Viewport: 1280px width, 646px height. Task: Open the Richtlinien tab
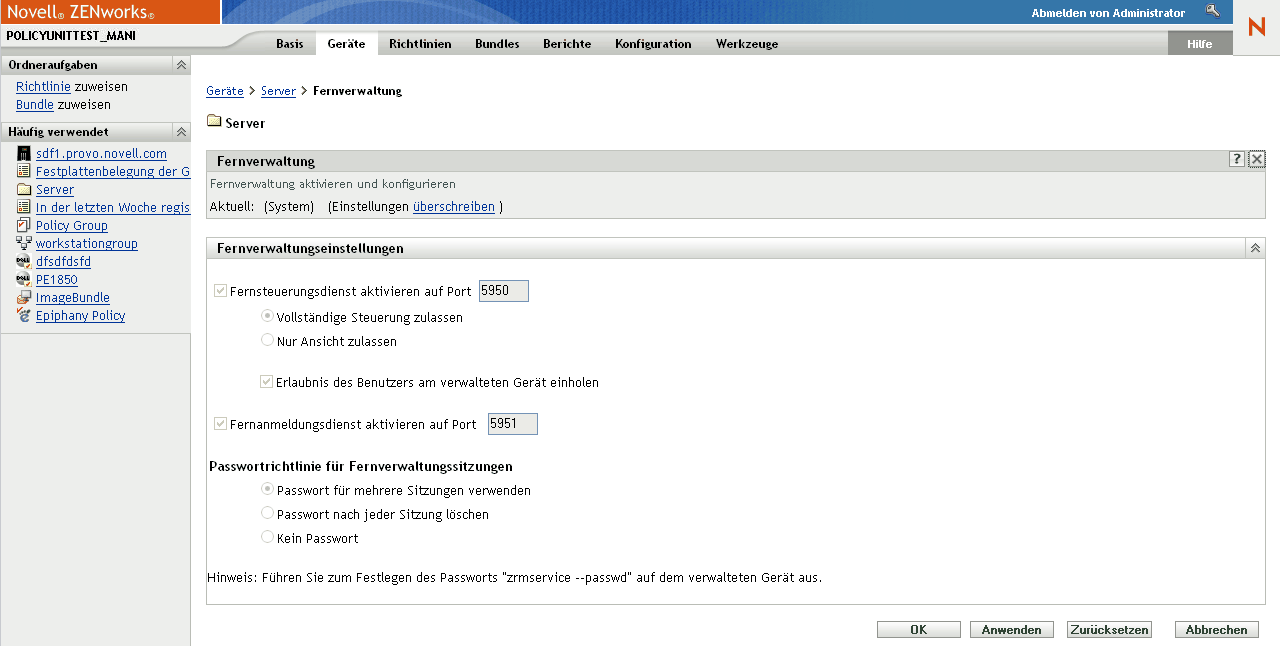[420, 44]
